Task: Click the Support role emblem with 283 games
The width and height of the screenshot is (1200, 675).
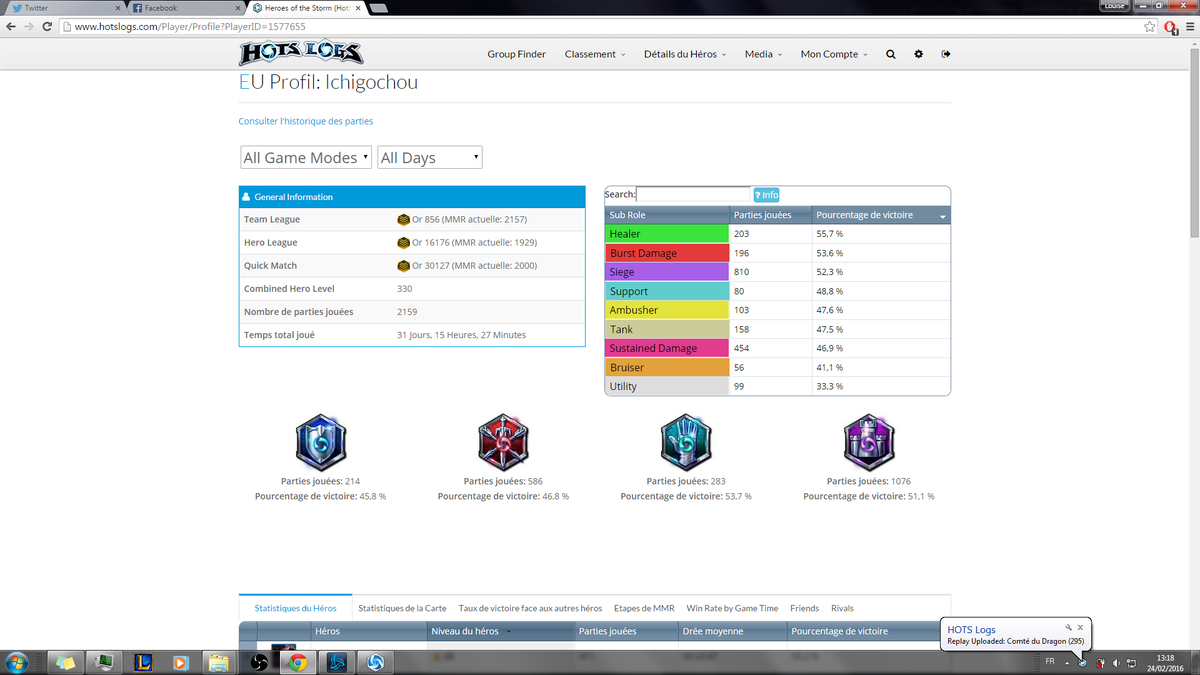Action: [x=686, y=441]
